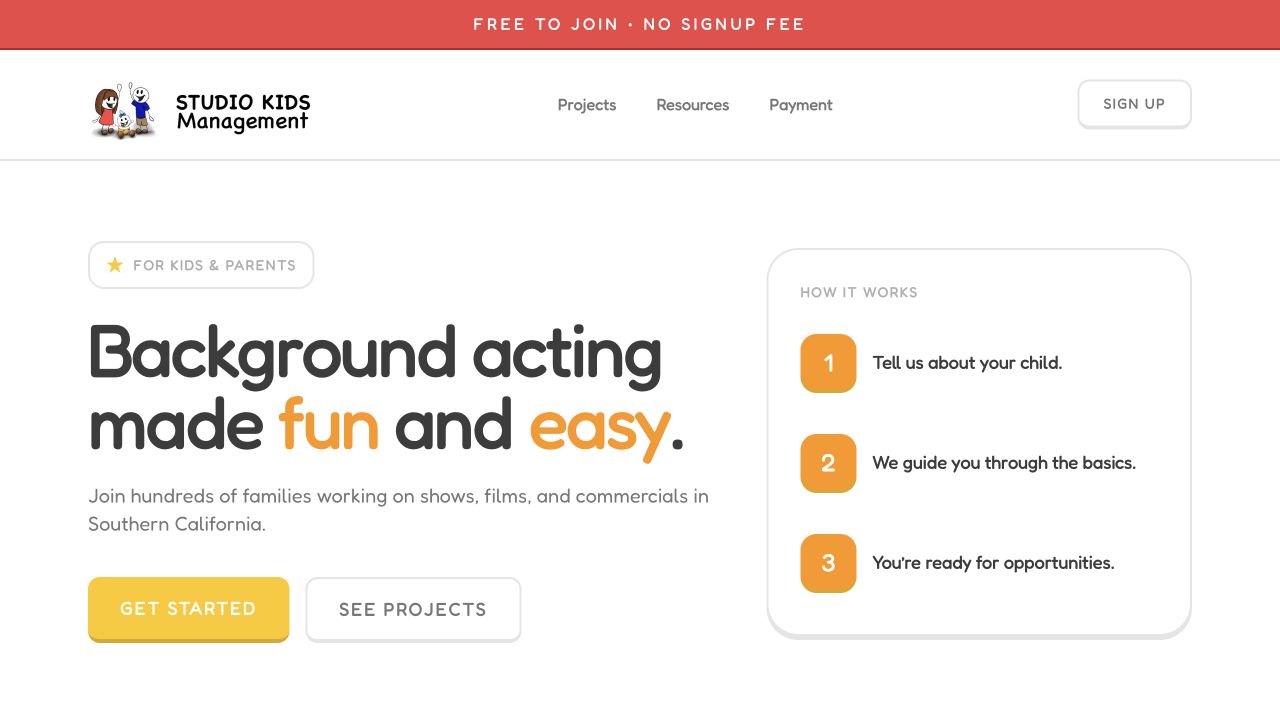Open the Resources nav link
The height and width of the screenshot is (720, 1280).
693,105
